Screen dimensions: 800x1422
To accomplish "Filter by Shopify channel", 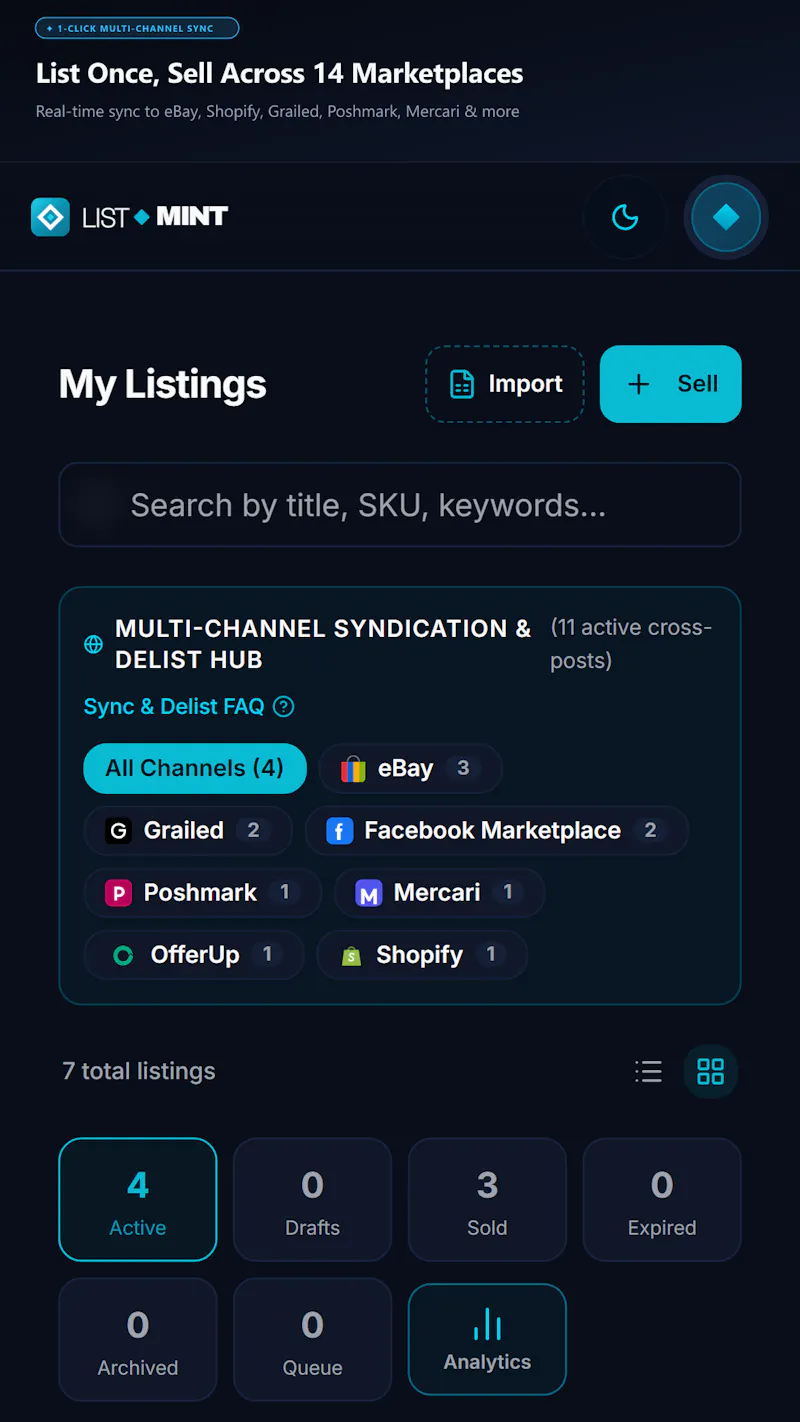I will click(x=422, y=954).
